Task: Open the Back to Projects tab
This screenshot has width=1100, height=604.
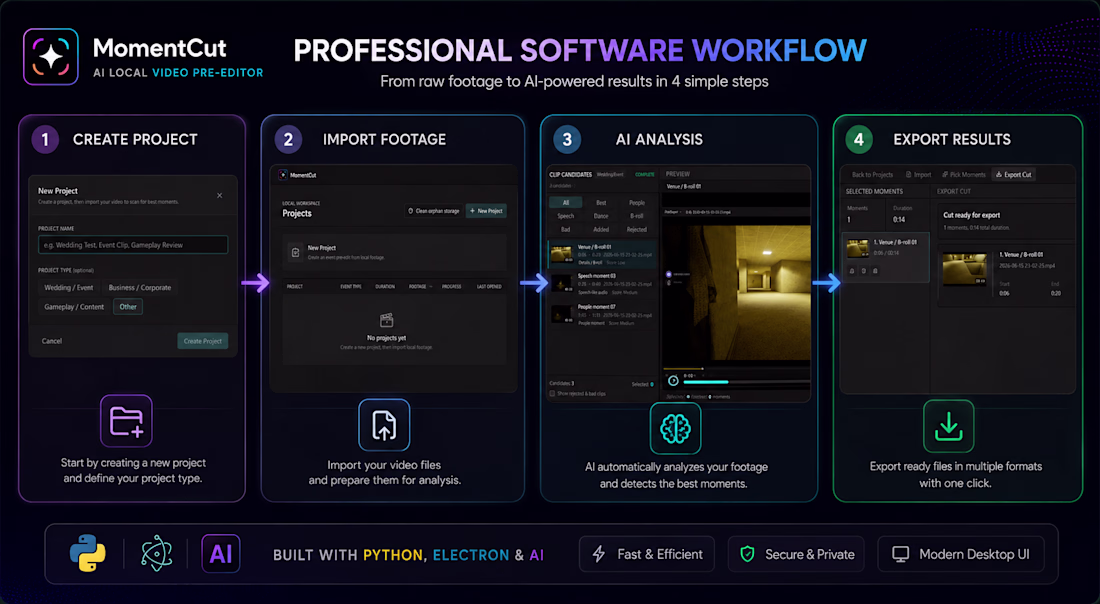Action: pyautogui.click(x=872, y=175)
